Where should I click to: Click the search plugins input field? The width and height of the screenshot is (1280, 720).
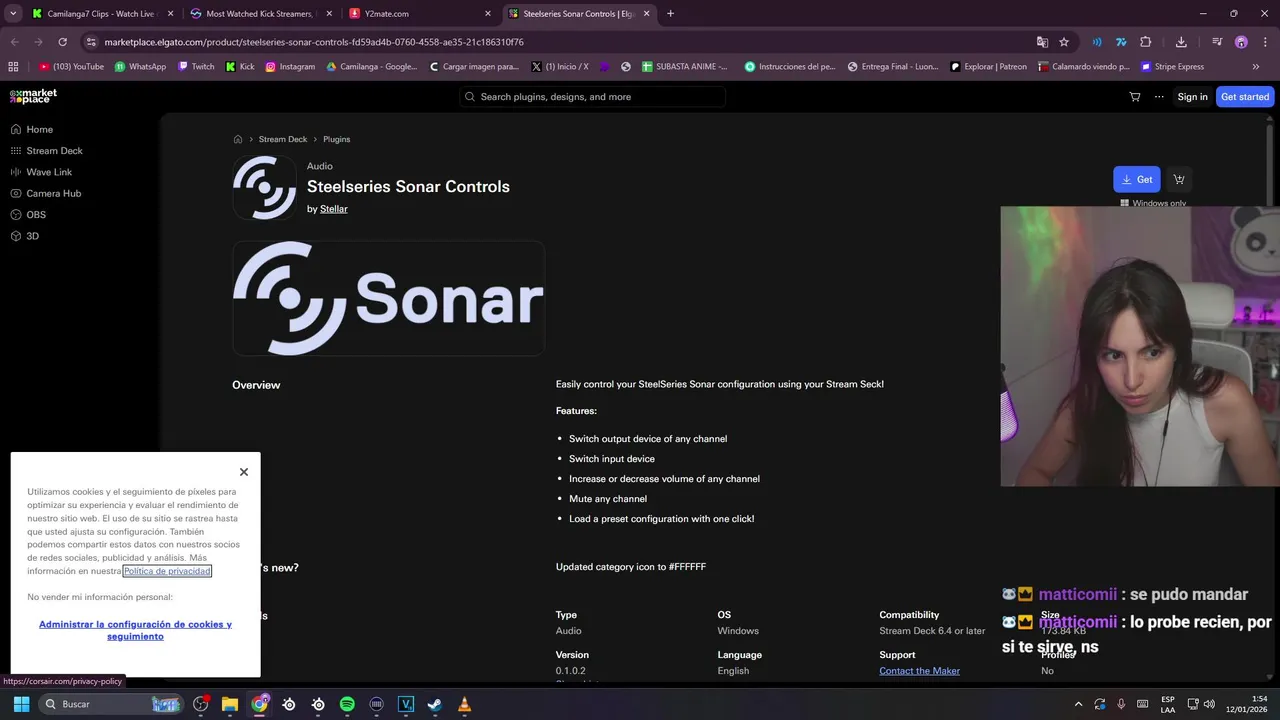[x=592, y=97]
